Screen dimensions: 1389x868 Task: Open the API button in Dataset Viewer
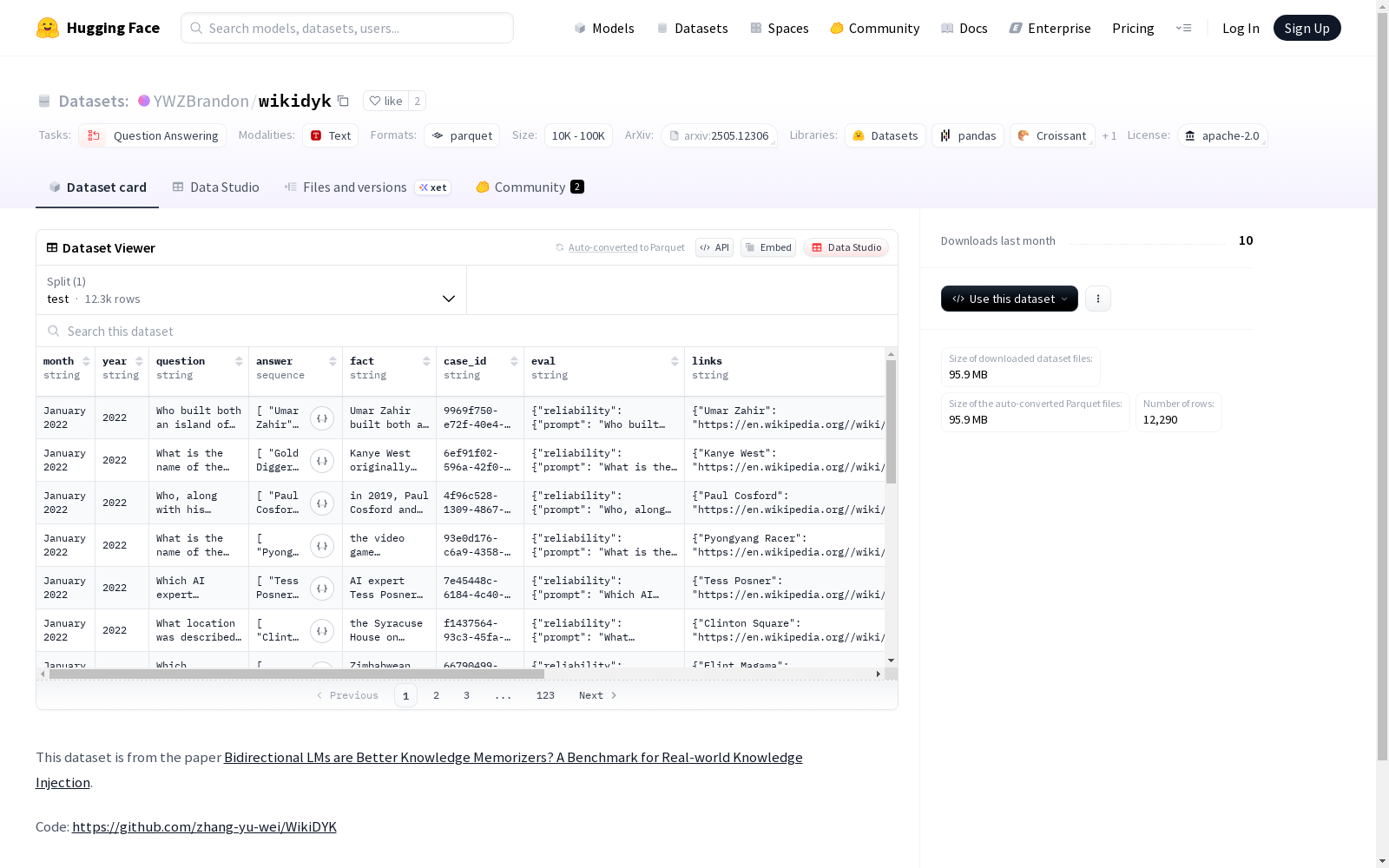[x=714, y=247]
